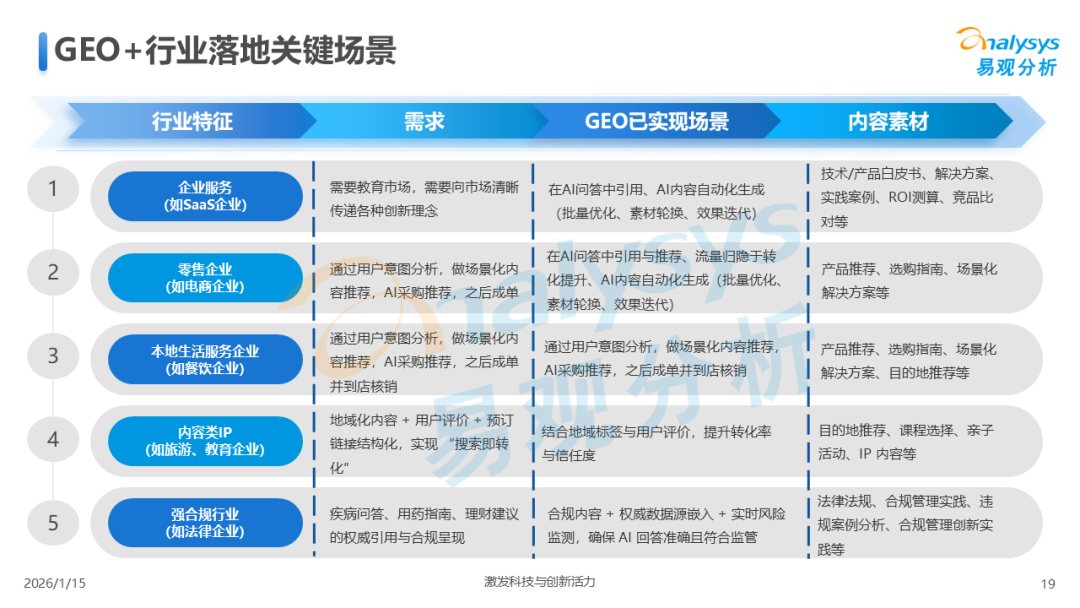Select the 本地生活服务企业(如餐饮企业) pill
Viewport: 1080px width, 608px height.
[207, 359]
